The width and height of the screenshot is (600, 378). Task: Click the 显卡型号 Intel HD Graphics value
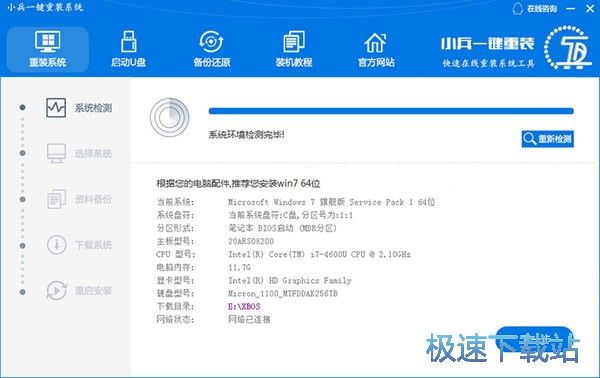click(290, 280)
